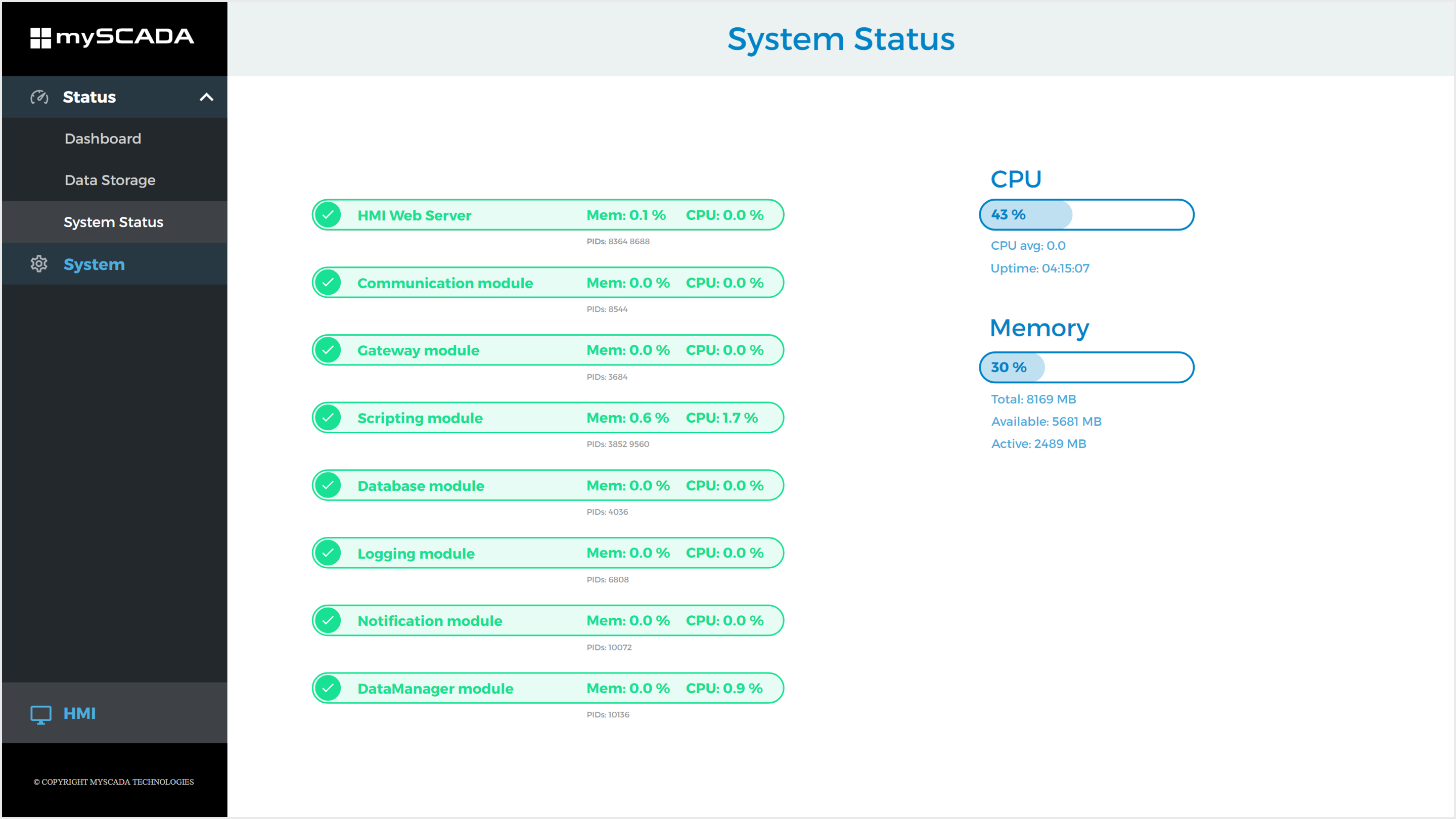Click Available 5681 MB text
This screenshot has height=819, width=1456.
(1046, 422)
